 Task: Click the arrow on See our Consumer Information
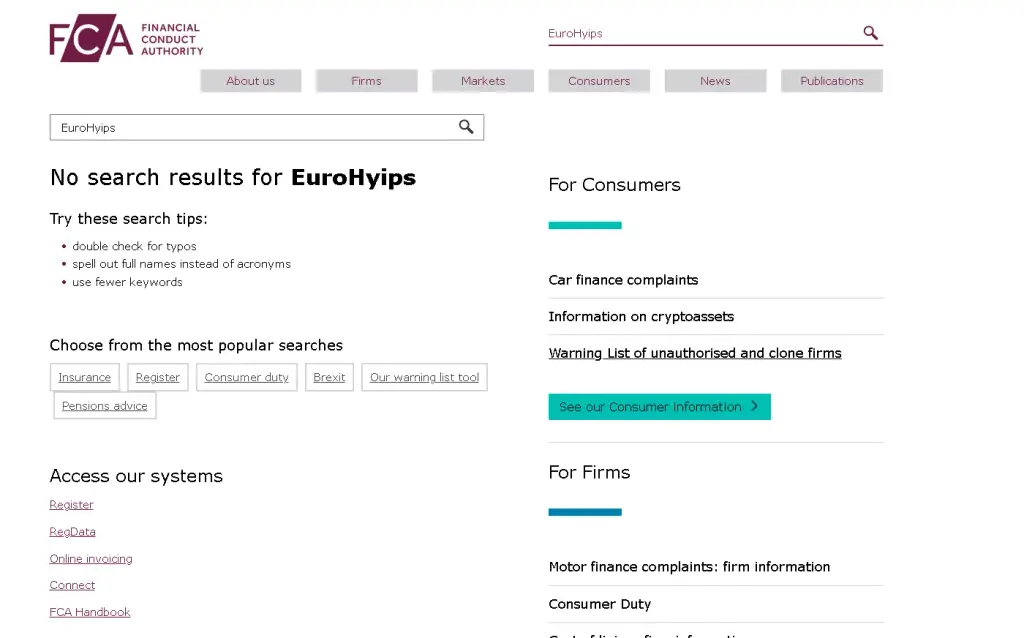tap(754, 406)
